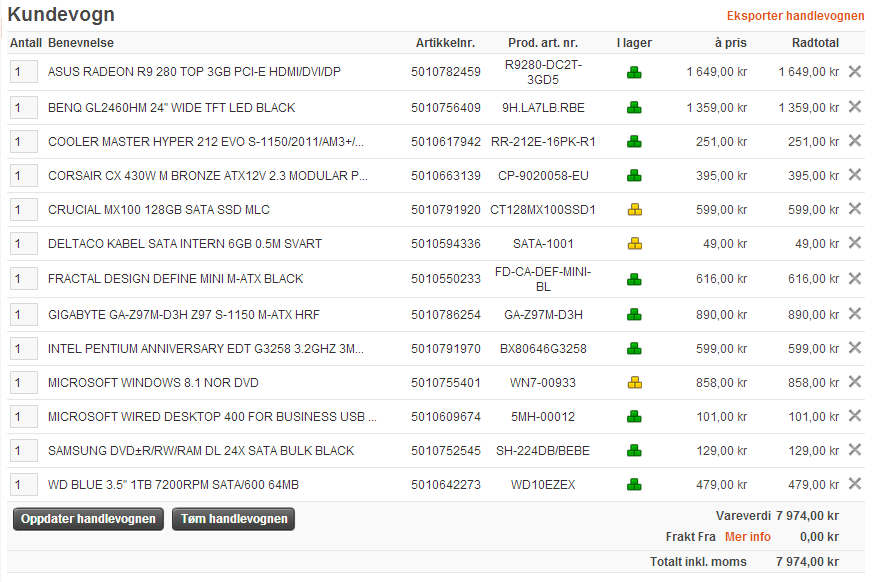Click Oppdater handlevognen button
Screen dimensions: 879x582
point(88,519)
